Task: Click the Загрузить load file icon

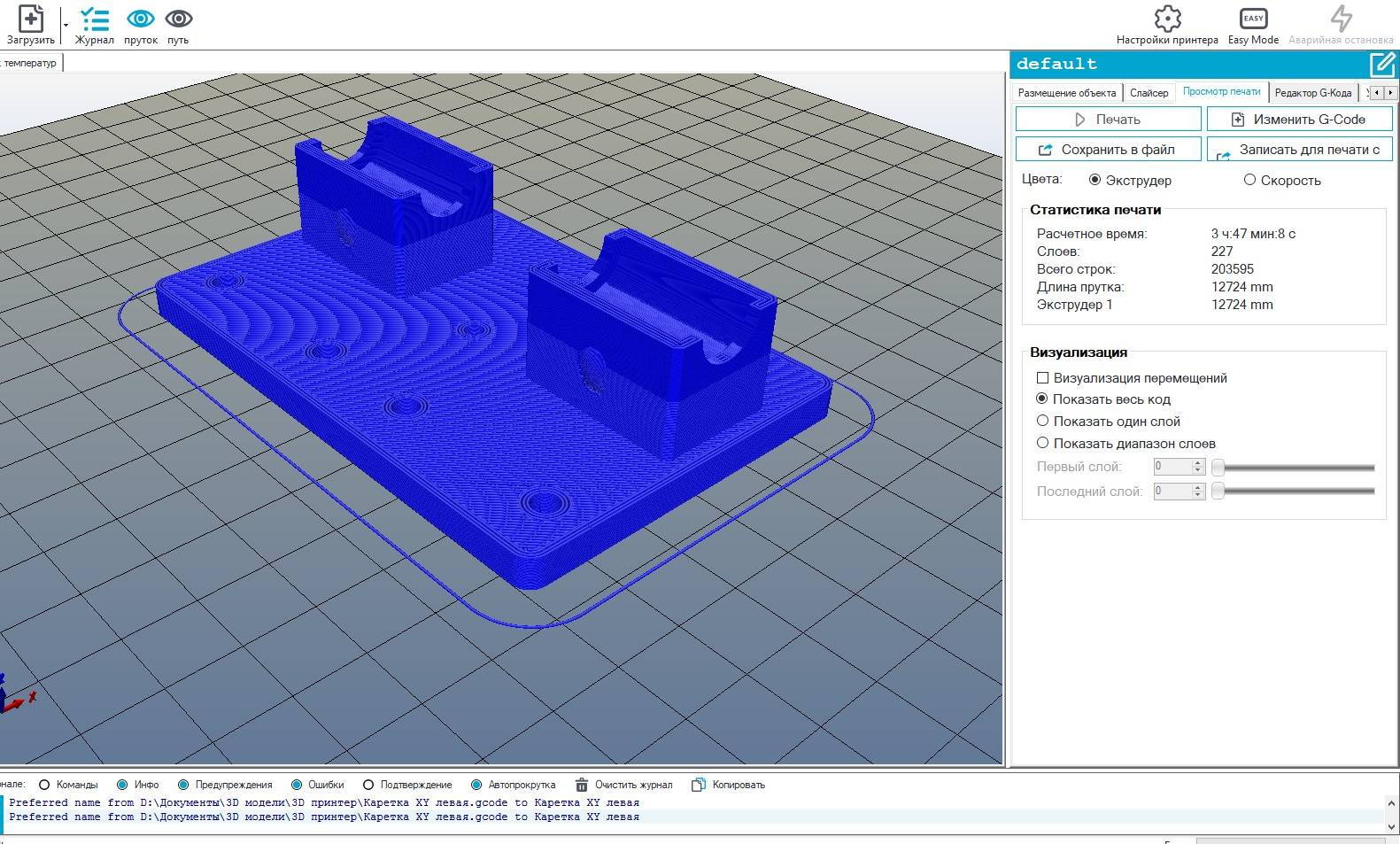Action: point(31,19)
